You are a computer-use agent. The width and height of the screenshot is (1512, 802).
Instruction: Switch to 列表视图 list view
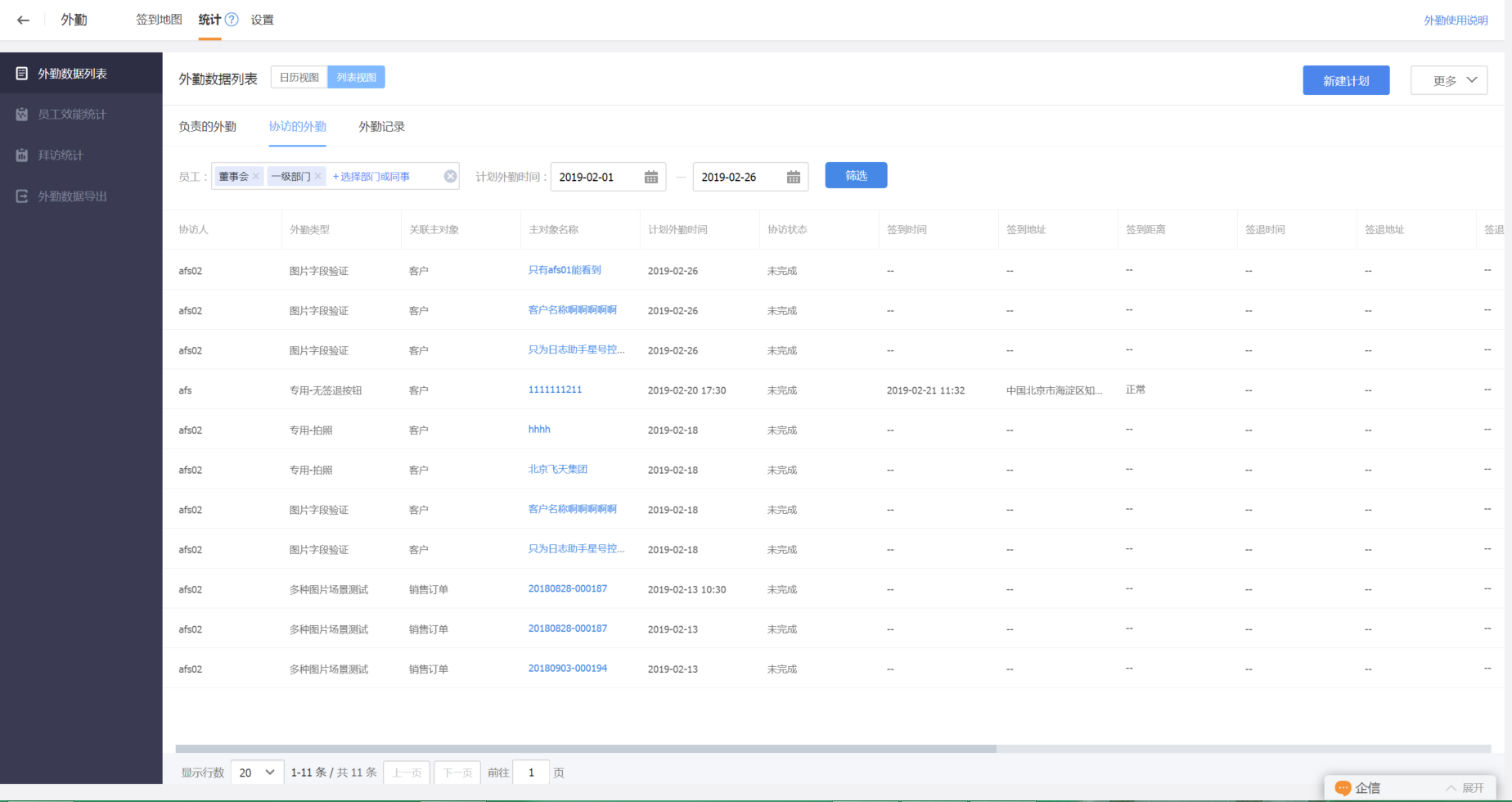click(x=356, y=78)
